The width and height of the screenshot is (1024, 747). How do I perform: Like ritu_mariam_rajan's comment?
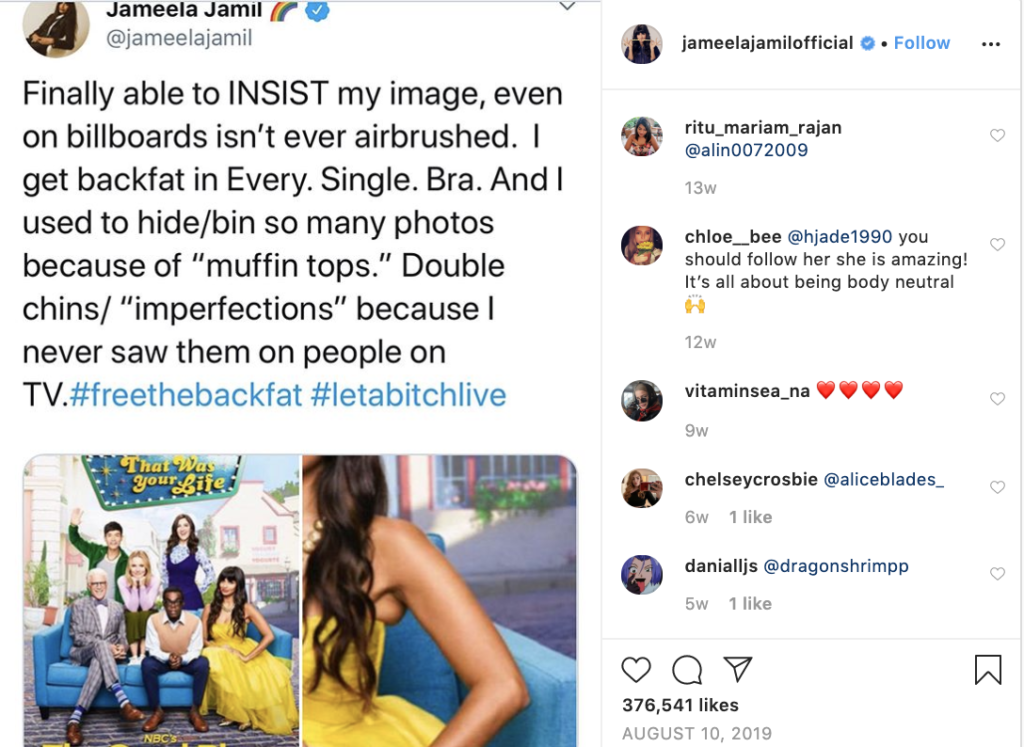click(x=997, y=135)
